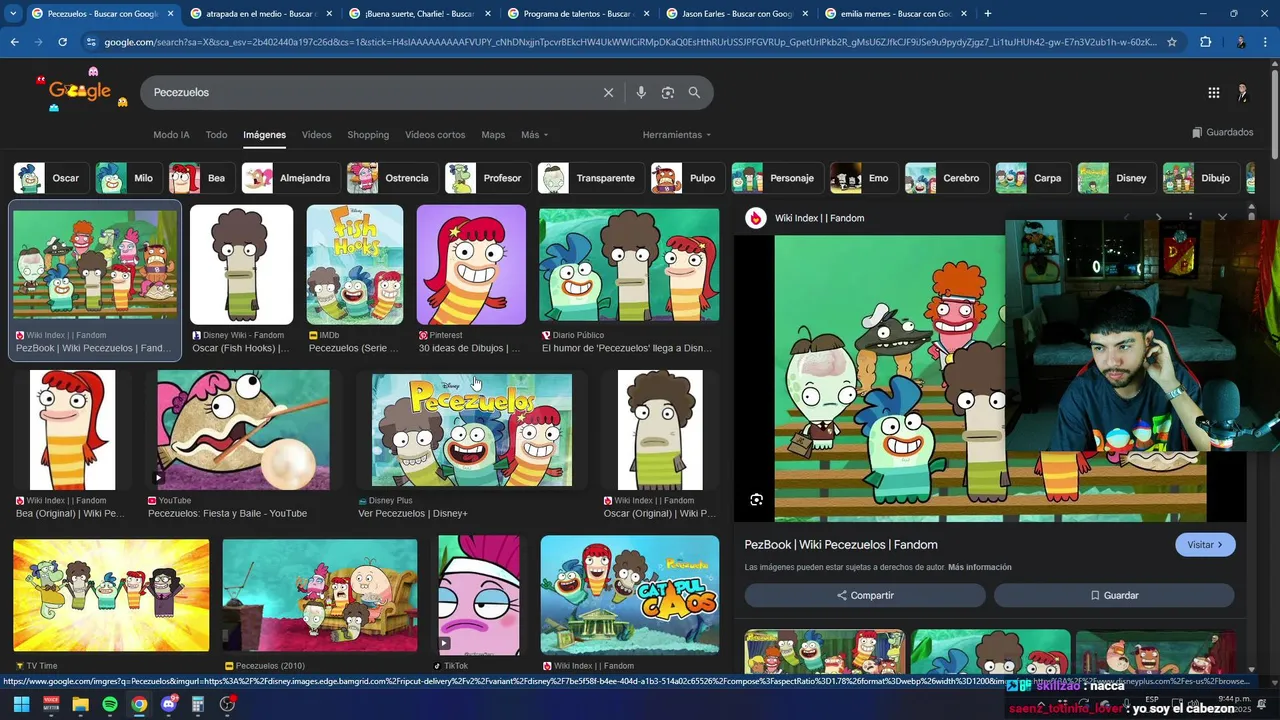
Task: Go back with the browser back arrow
Action: click(14, 42)
